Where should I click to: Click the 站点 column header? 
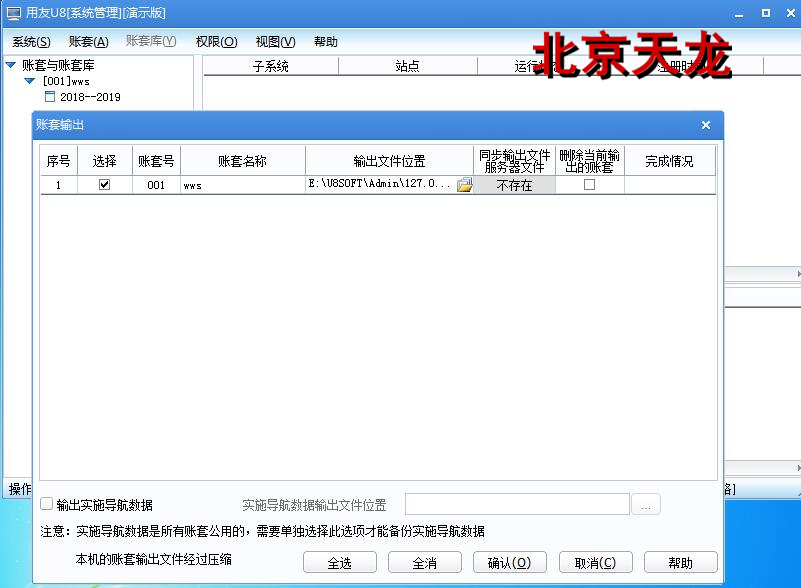407,66
